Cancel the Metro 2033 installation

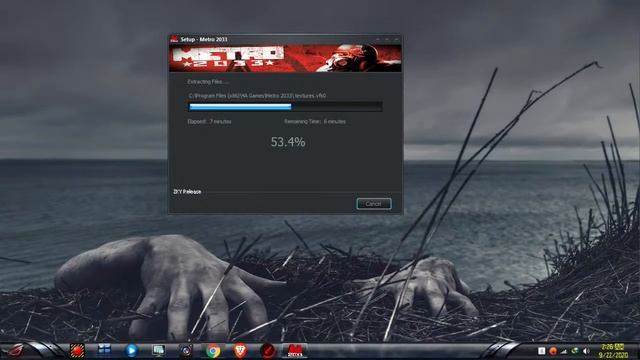point(373,204)
